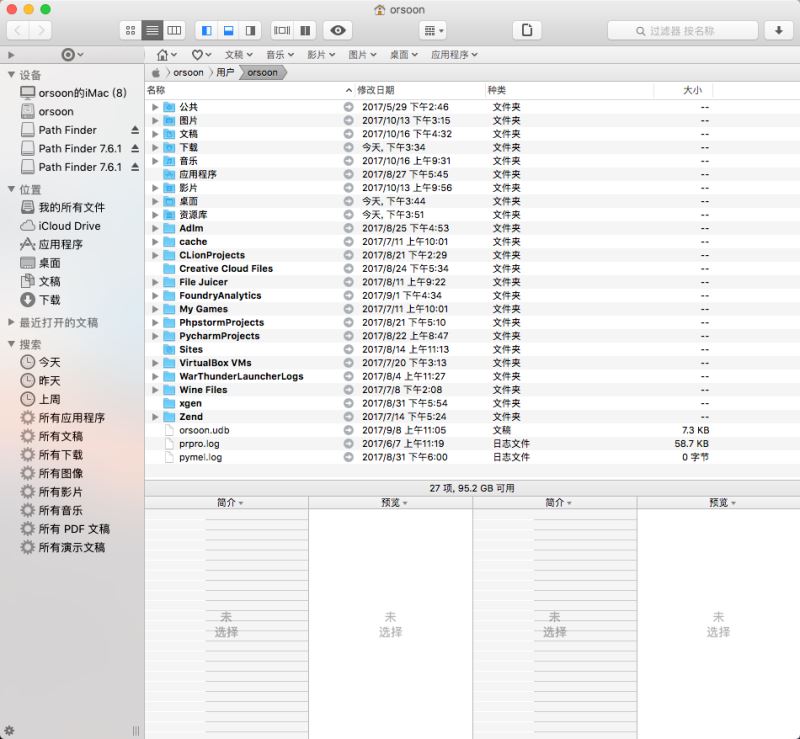Screen dimensions: 800x739
Task: Sort by 大小 column header
Action: [x=683, y=90]
